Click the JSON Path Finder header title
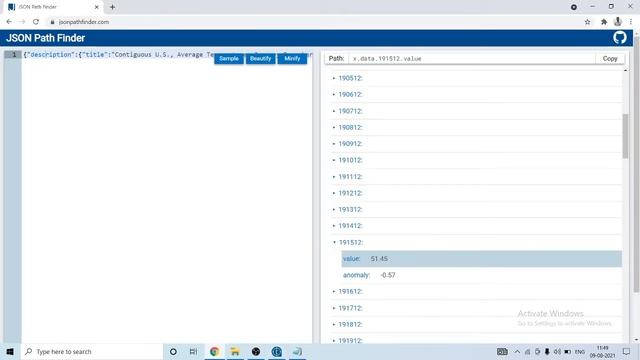This screenshot has width=640, height=360. [45, 38]
